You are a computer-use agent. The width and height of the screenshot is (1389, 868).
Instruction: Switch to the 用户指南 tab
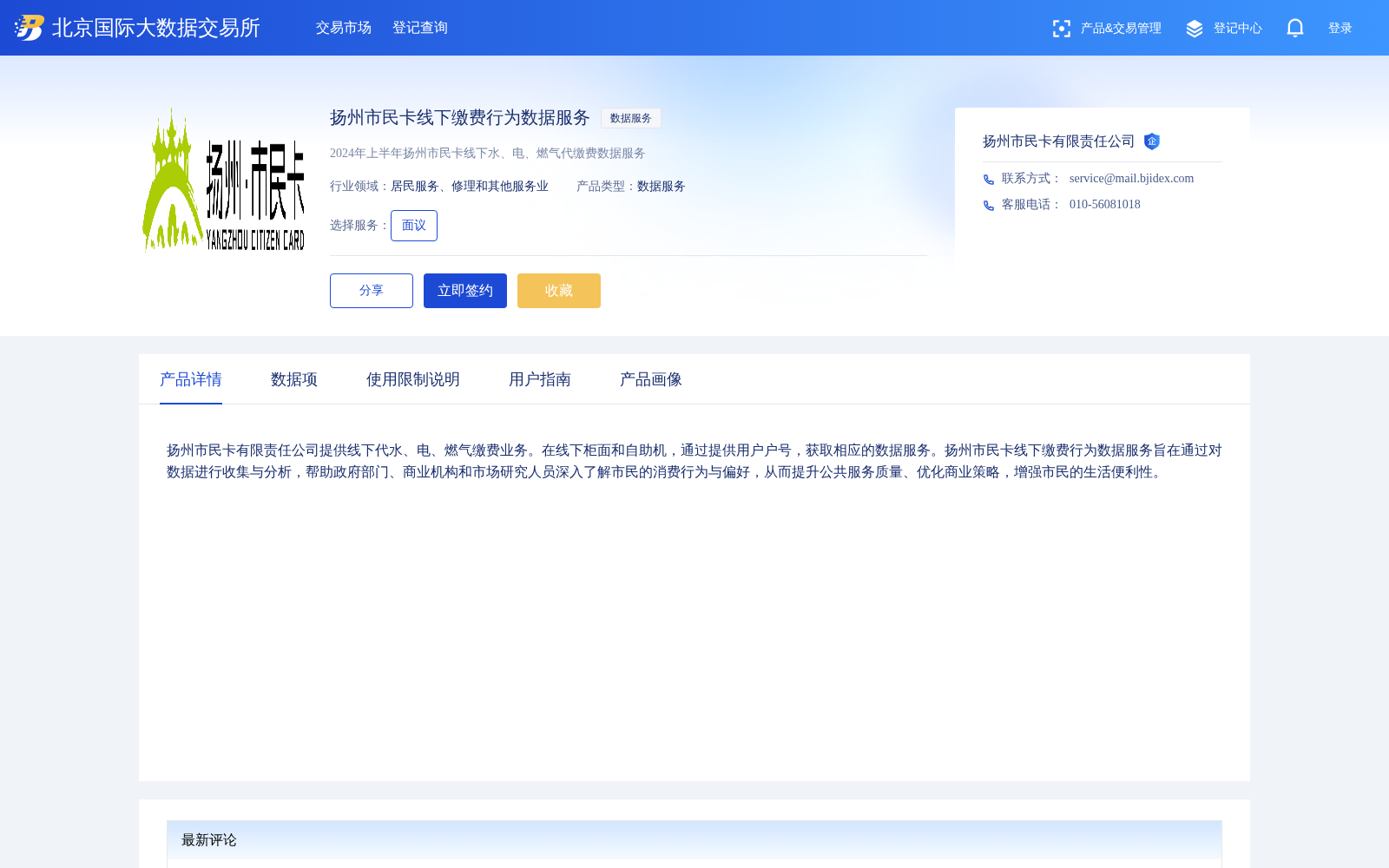[x=540, y=379]
